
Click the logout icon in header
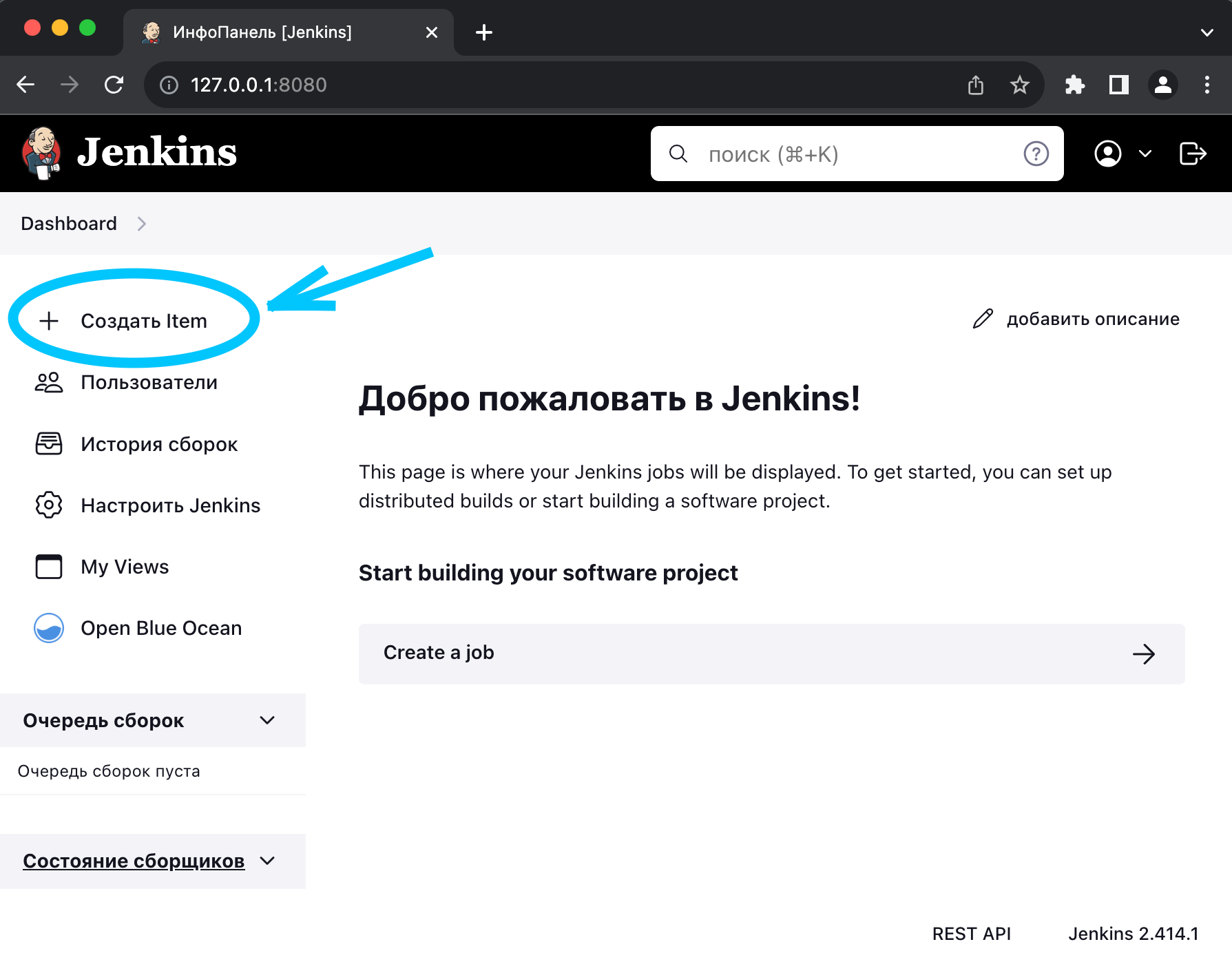[1192, 154]
